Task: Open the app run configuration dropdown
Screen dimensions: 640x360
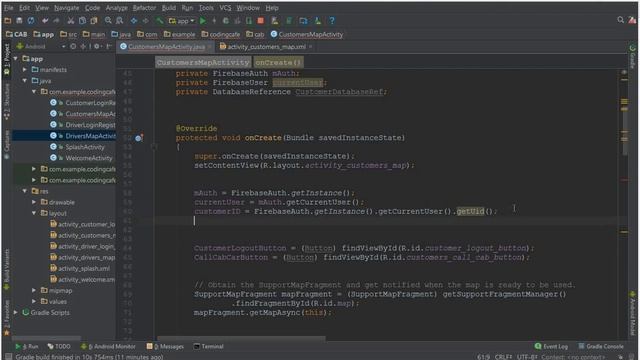Action: click(181, 20)
